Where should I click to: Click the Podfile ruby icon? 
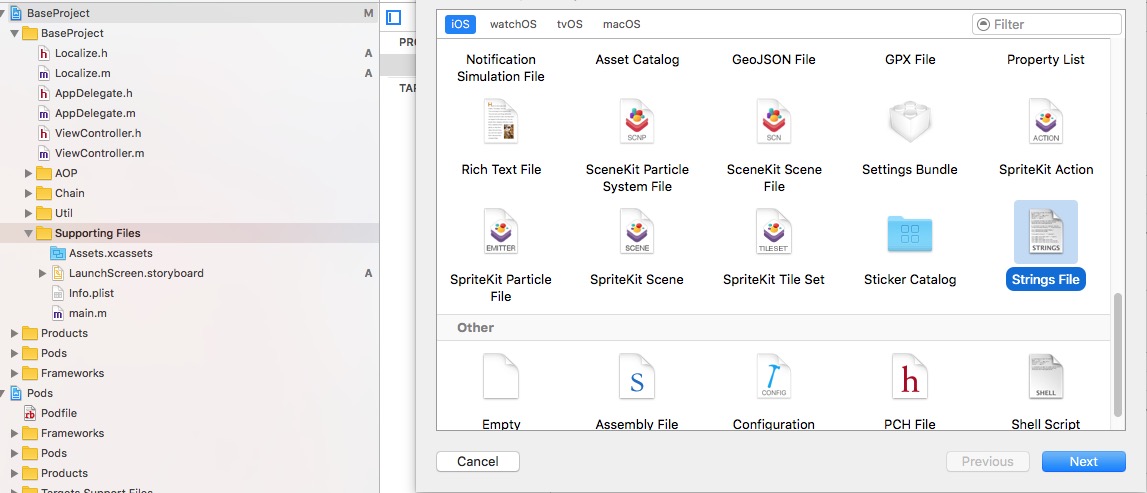30,413
